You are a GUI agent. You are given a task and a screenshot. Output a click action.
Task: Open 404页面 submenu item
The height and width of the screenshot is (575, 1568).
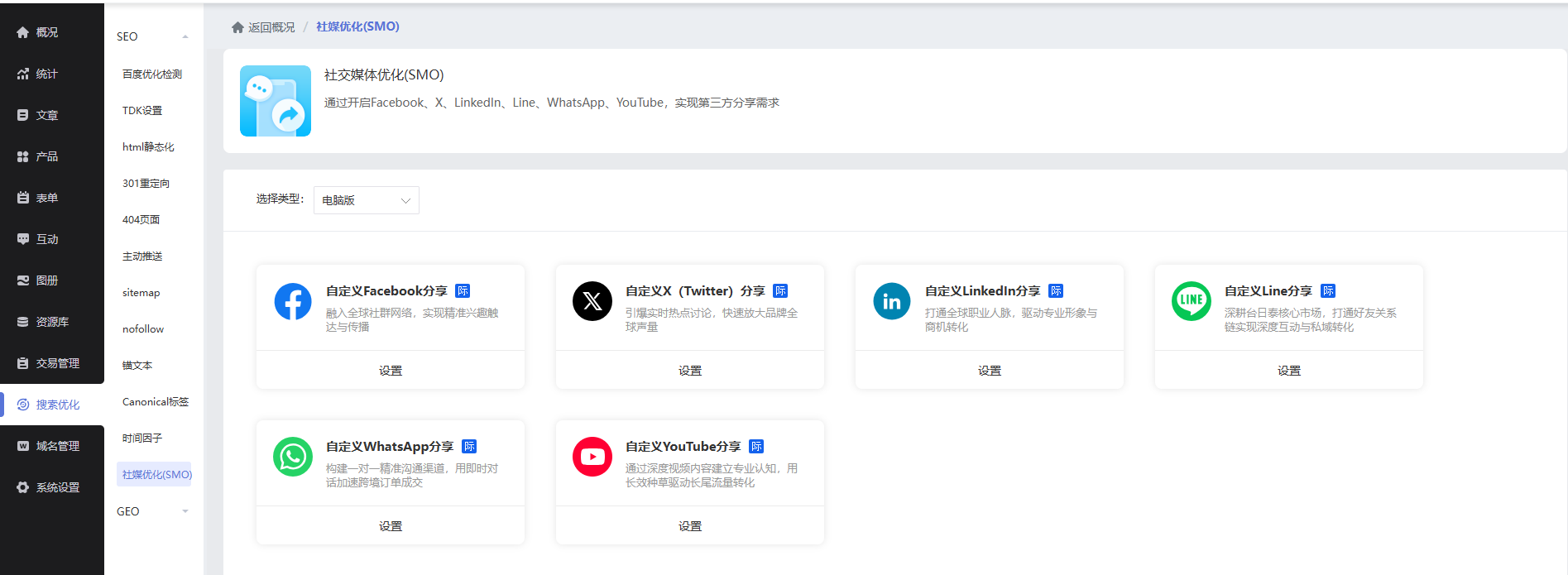click(x=141, y=220)
